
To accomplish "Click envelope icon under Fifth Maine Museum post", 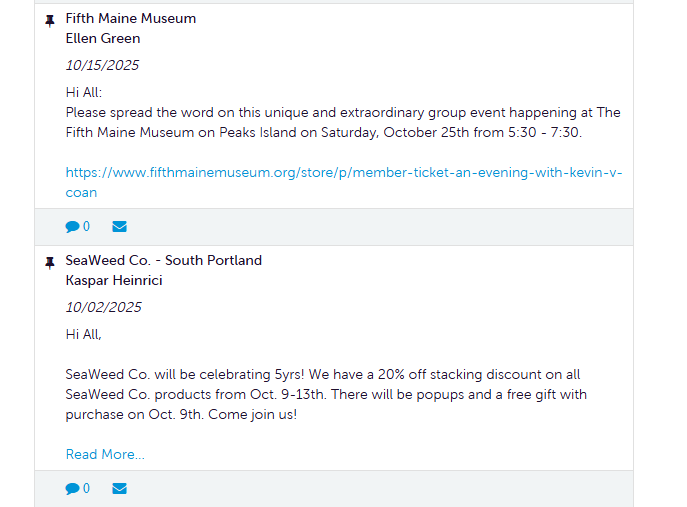I will 120,227.
